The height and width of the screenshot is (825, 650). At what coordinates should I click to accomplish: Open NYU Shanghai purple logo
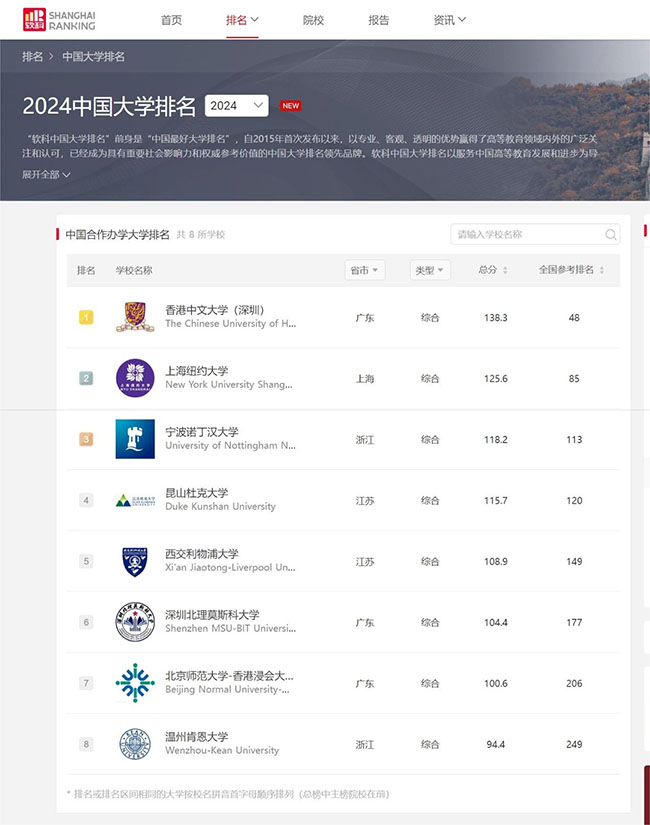click(x=135, y=378)
